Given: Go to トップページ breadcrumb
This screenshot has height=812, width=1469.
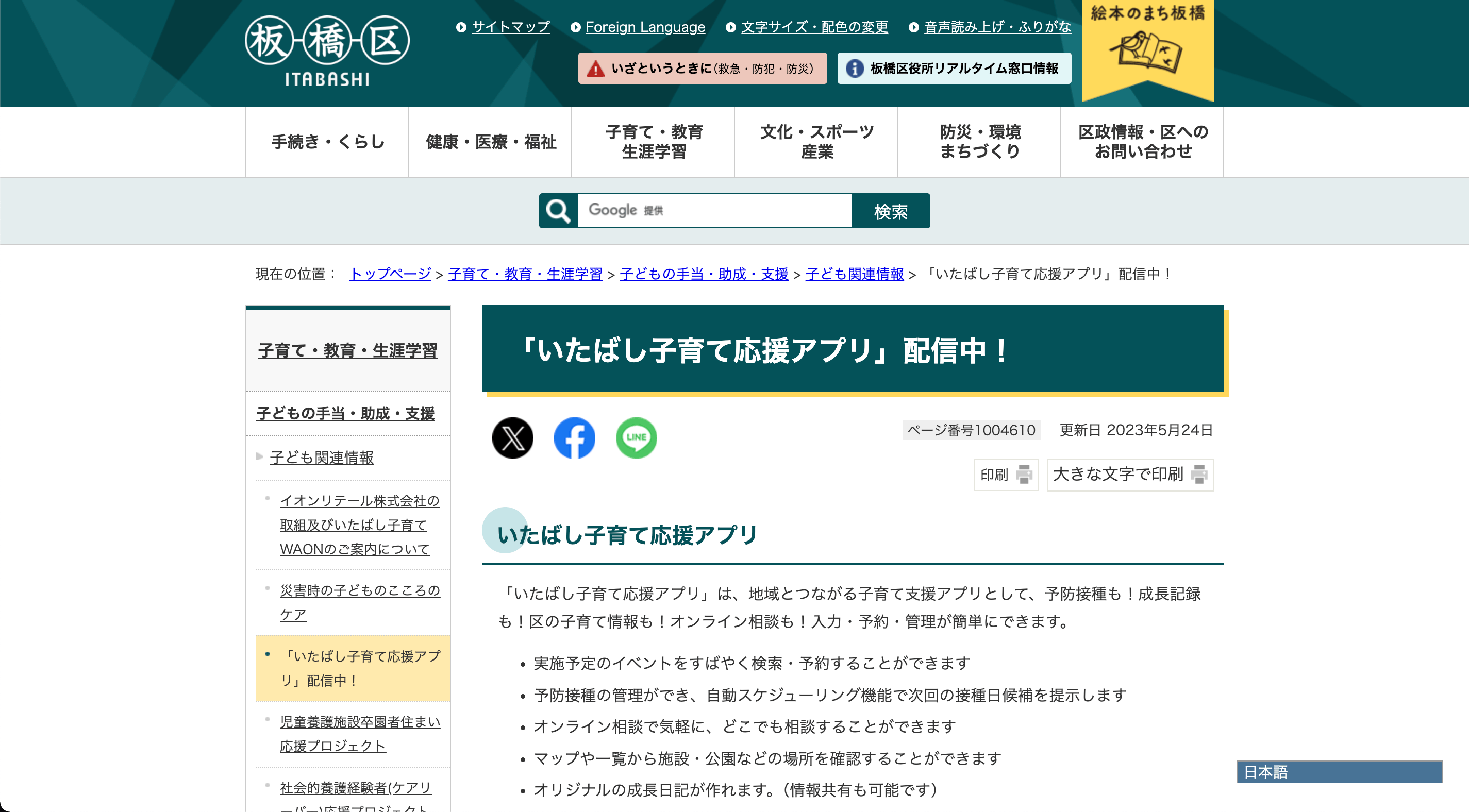Looking at the screenshot, I should [390, 274].
